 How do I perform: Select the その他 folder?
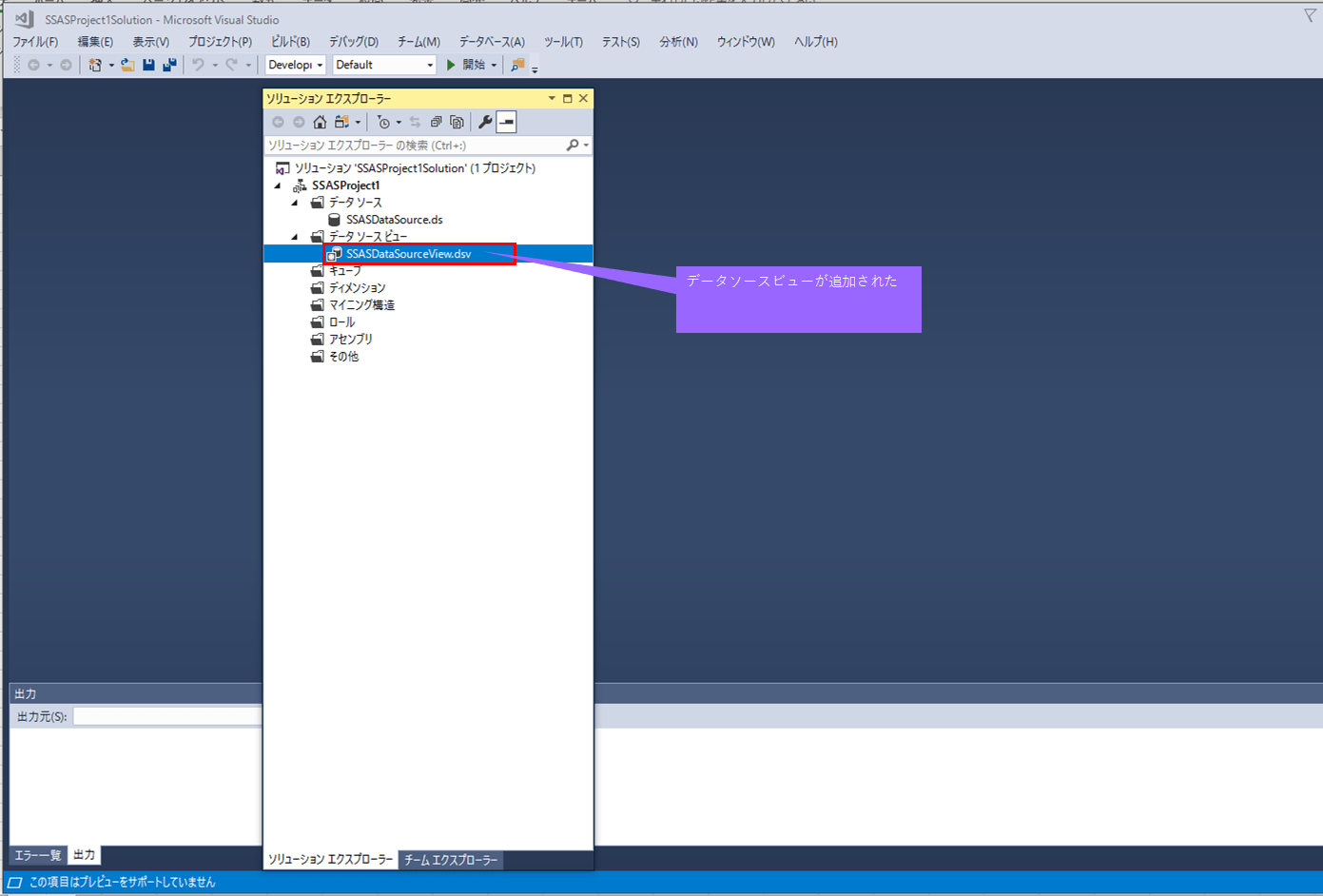coord(343,357)
